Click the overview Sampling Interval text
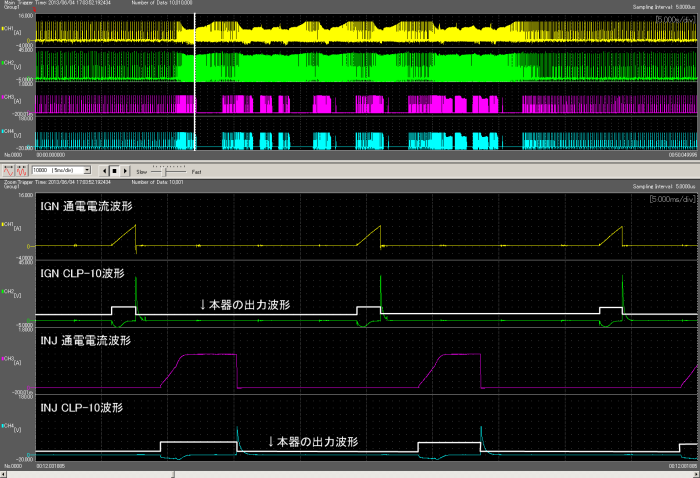Screen dimensions: 700x478 [664, 7]
